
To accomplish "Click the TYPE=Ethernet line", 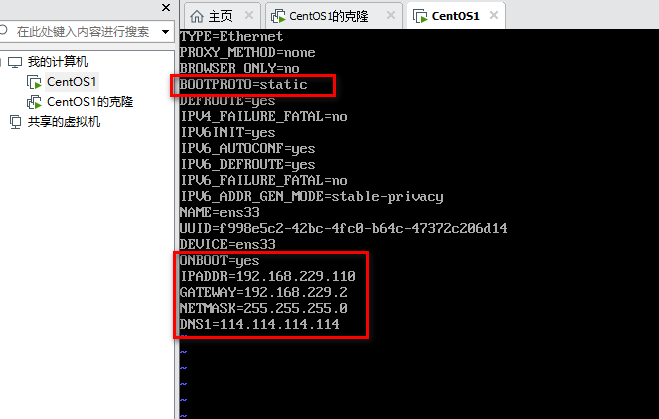I will pos(231,37).
